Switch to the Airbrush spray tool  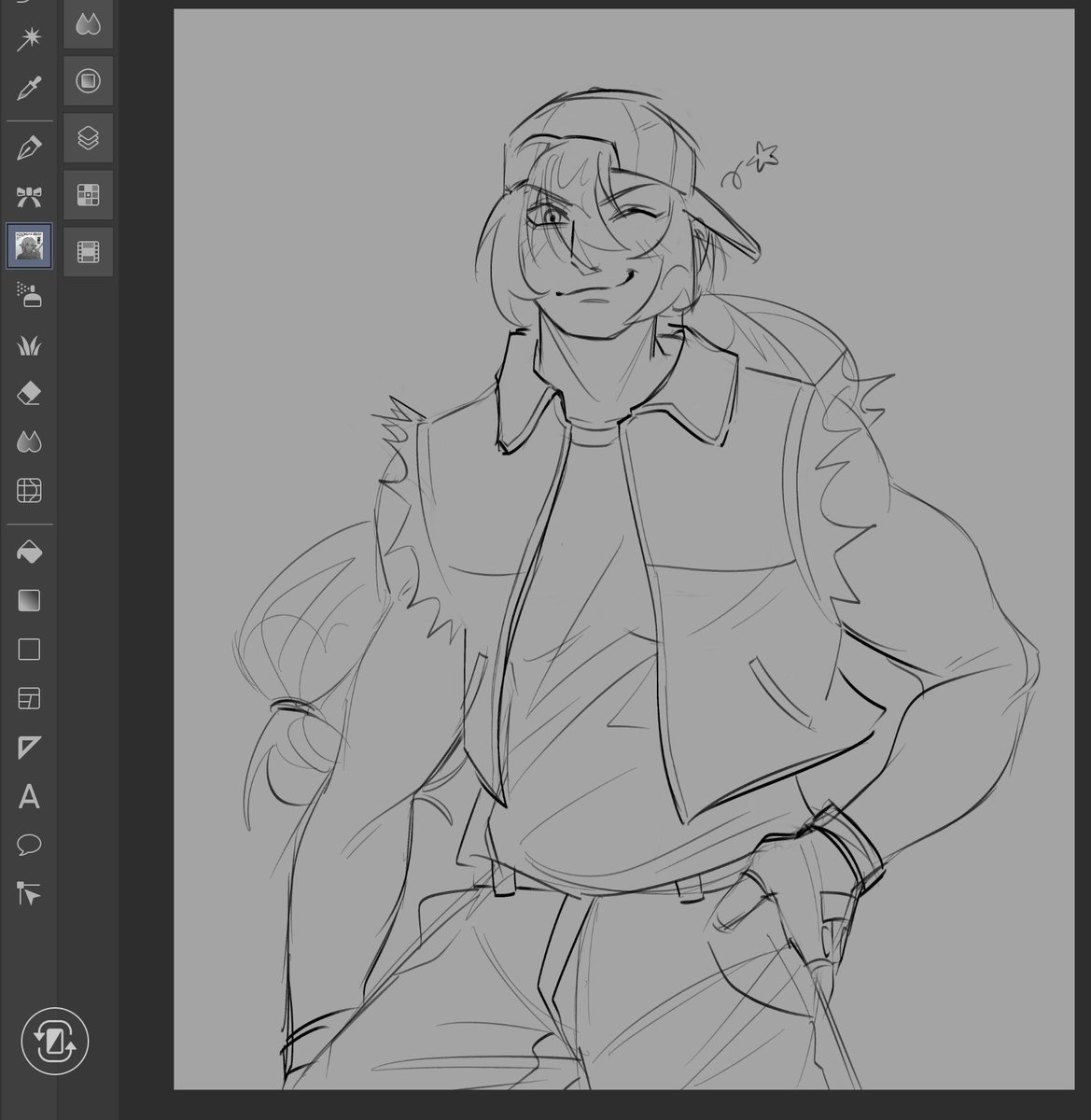[x=29, y=296]
